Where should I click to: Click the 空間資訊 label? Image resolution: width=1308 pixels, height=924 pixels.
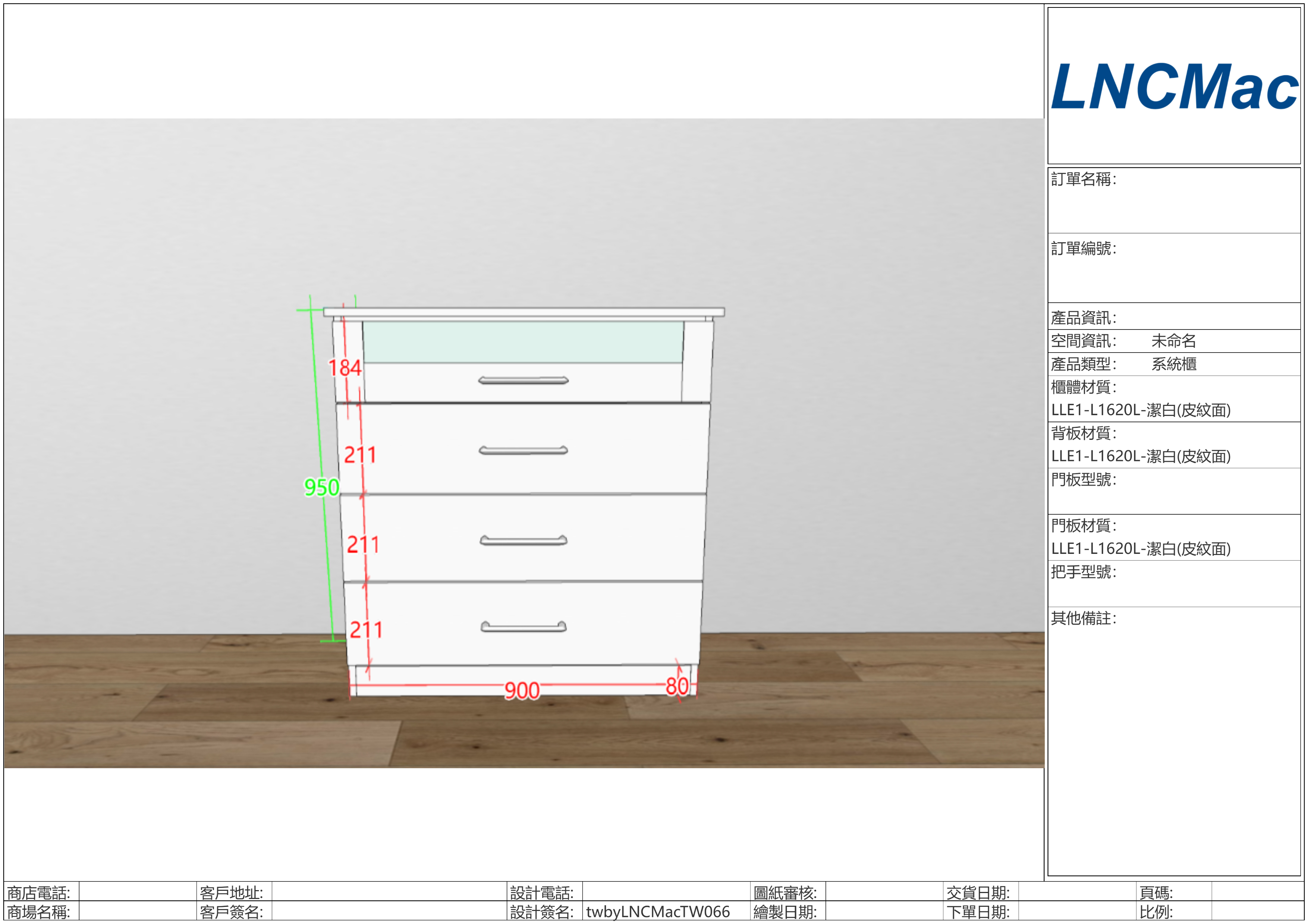click(1084, 341)
